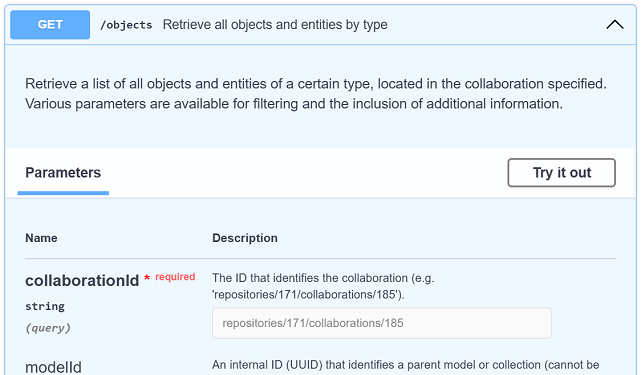Click 'The ID that identifies the collaboration' text
The height and width of the screenshot is (375, 641).
(310, 278)
